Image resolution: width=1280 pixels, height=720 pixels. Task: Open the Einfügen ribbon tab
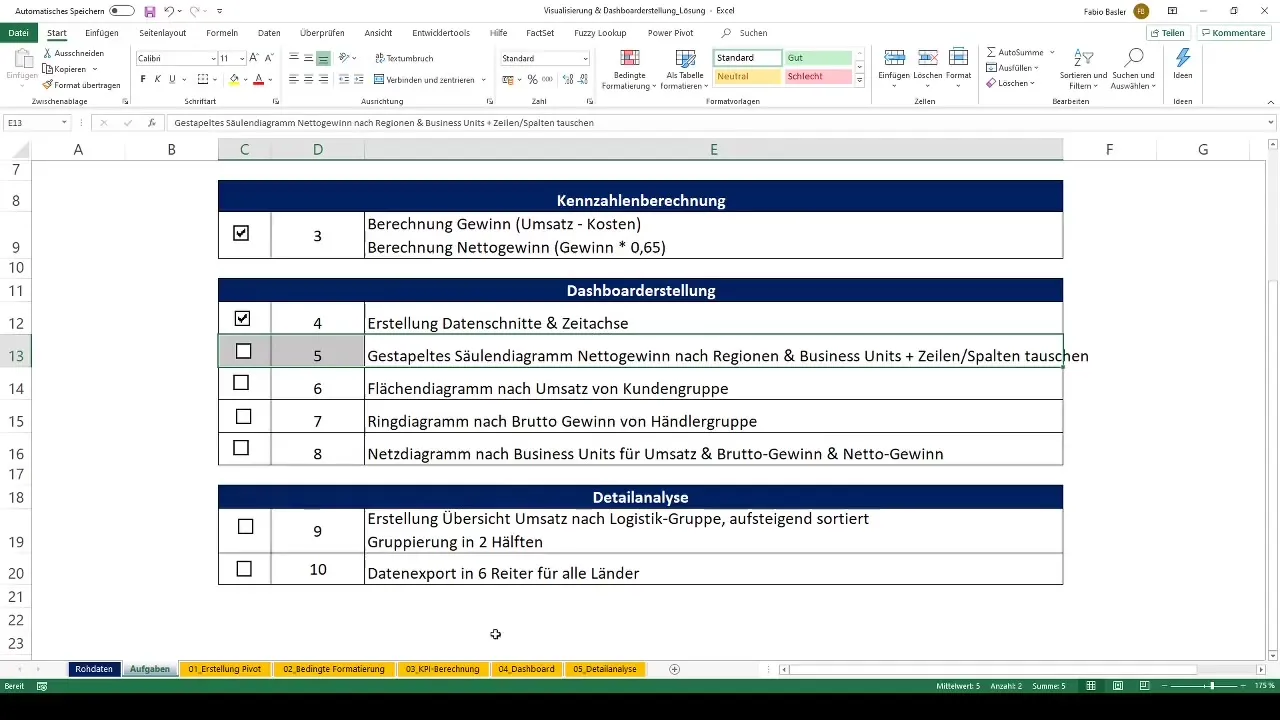(x=102, y=33)
